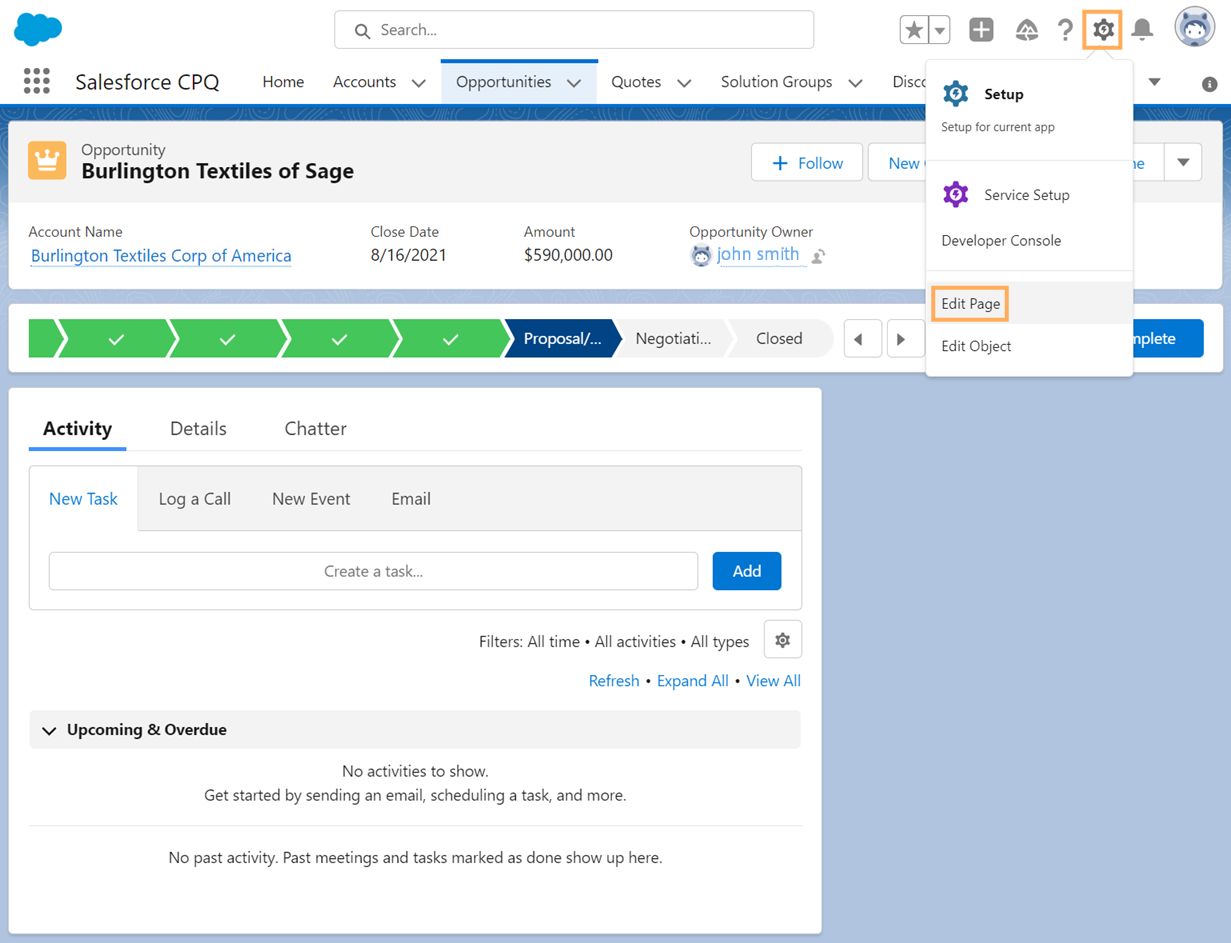This screenshot has height=943, width=1231.
Task: Select the New Event tab
Action: [311, 499]
